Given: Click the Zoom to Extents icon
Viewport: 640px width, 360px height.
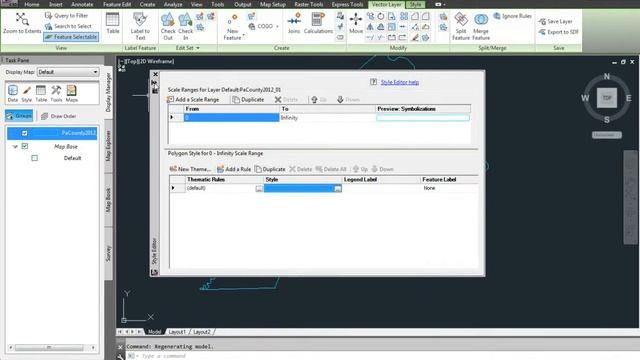Looking at the screenshot, I should [x=22, y=19].
